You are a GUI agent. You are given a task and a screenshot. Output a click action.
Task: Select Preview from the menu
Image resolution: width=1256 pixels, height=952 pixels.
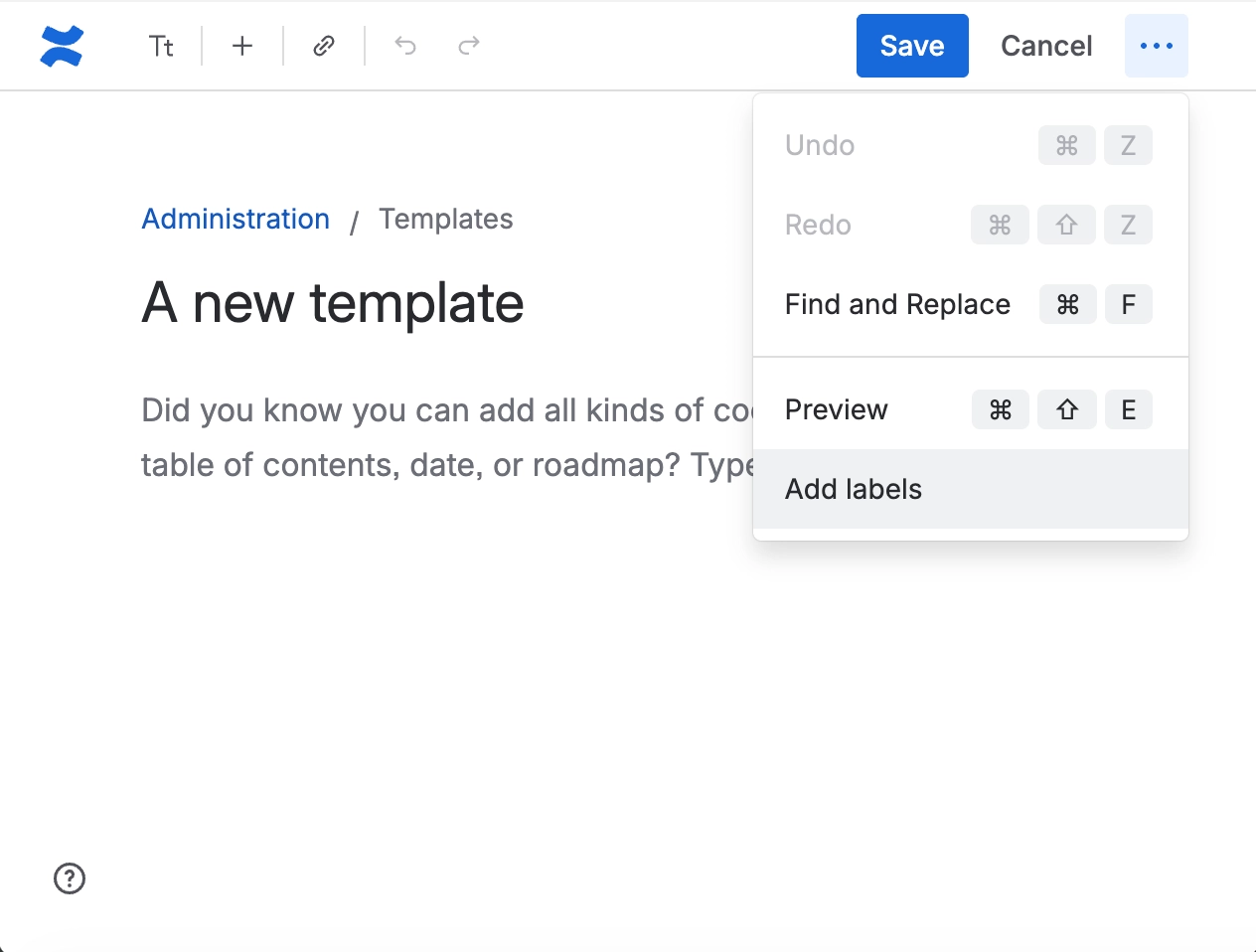971,409
